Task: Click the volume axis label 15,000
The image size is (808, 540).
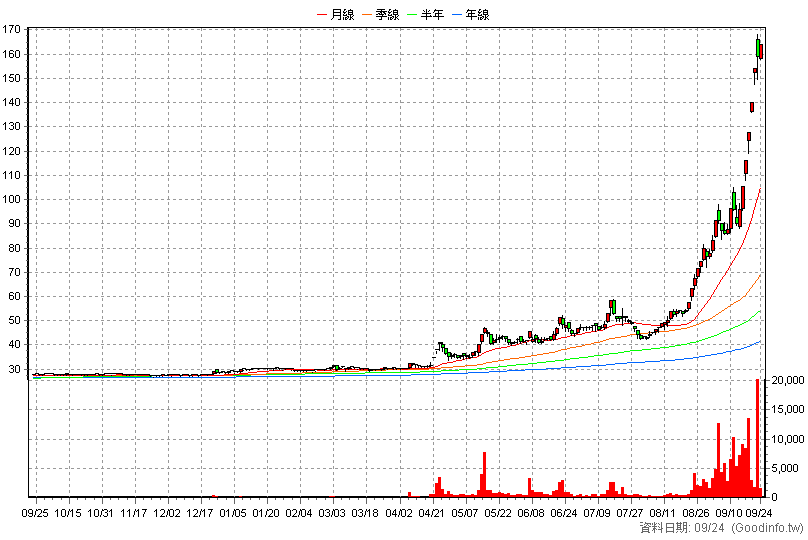Action: tap(787, 409)
